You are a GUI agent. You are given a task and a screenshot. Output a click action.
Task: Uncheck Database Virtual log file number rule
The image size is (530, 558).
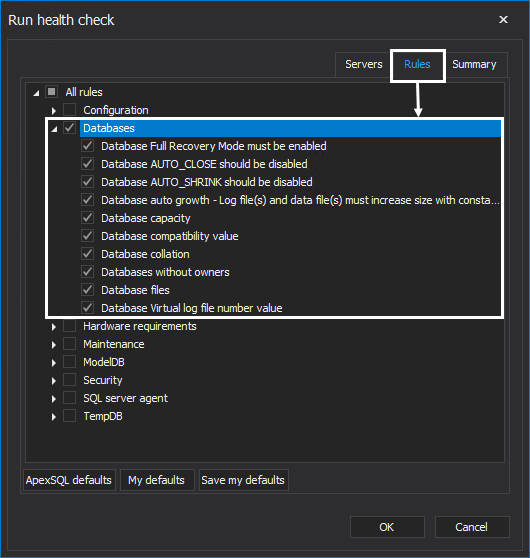pyautogui.click(x=88, y=308)
